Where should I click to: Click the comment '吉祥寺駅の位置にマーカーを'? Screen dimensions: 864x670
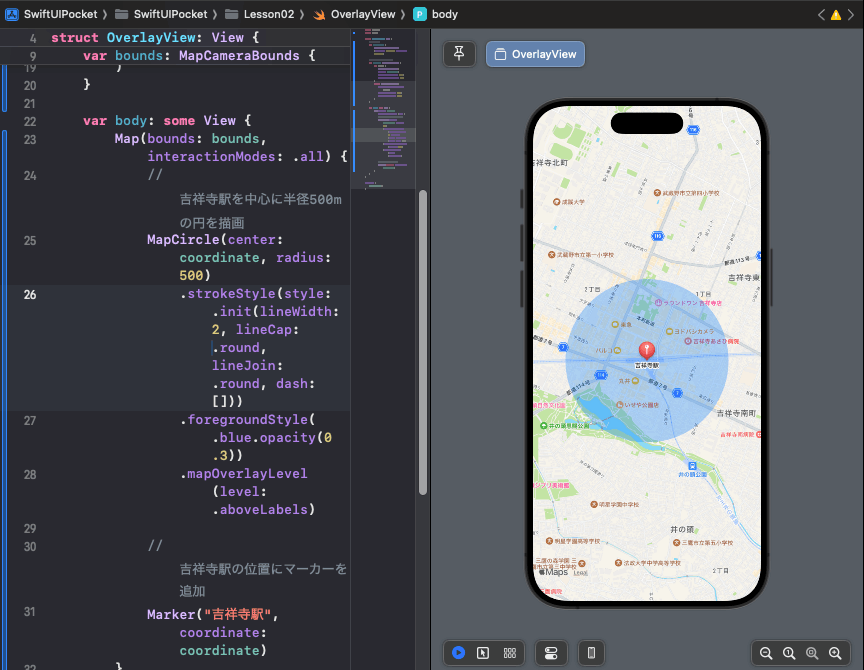(x=263, y=569)
